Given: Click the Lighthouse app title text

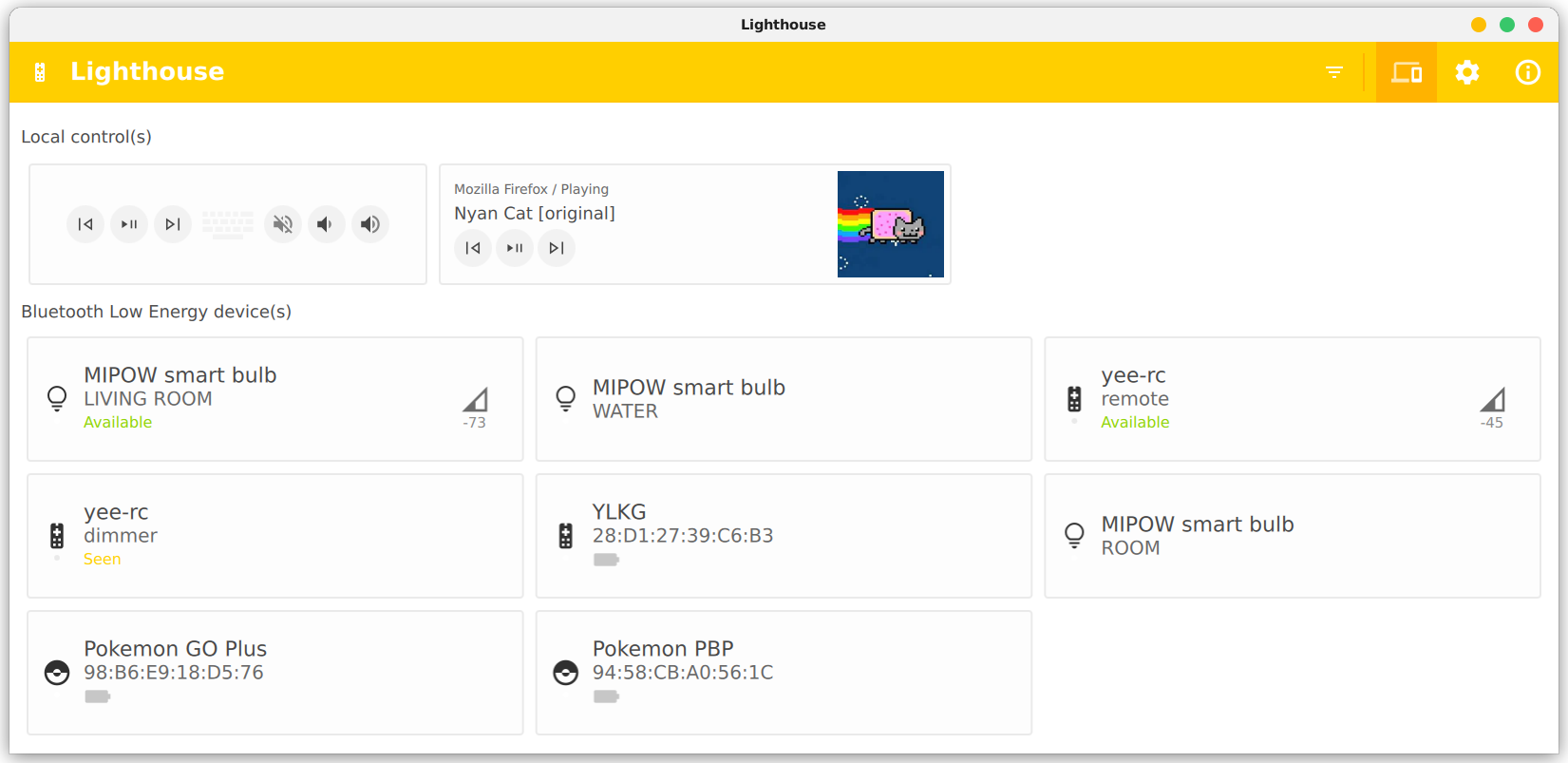Looking at the screenshot, I should (x=147, y=72).
